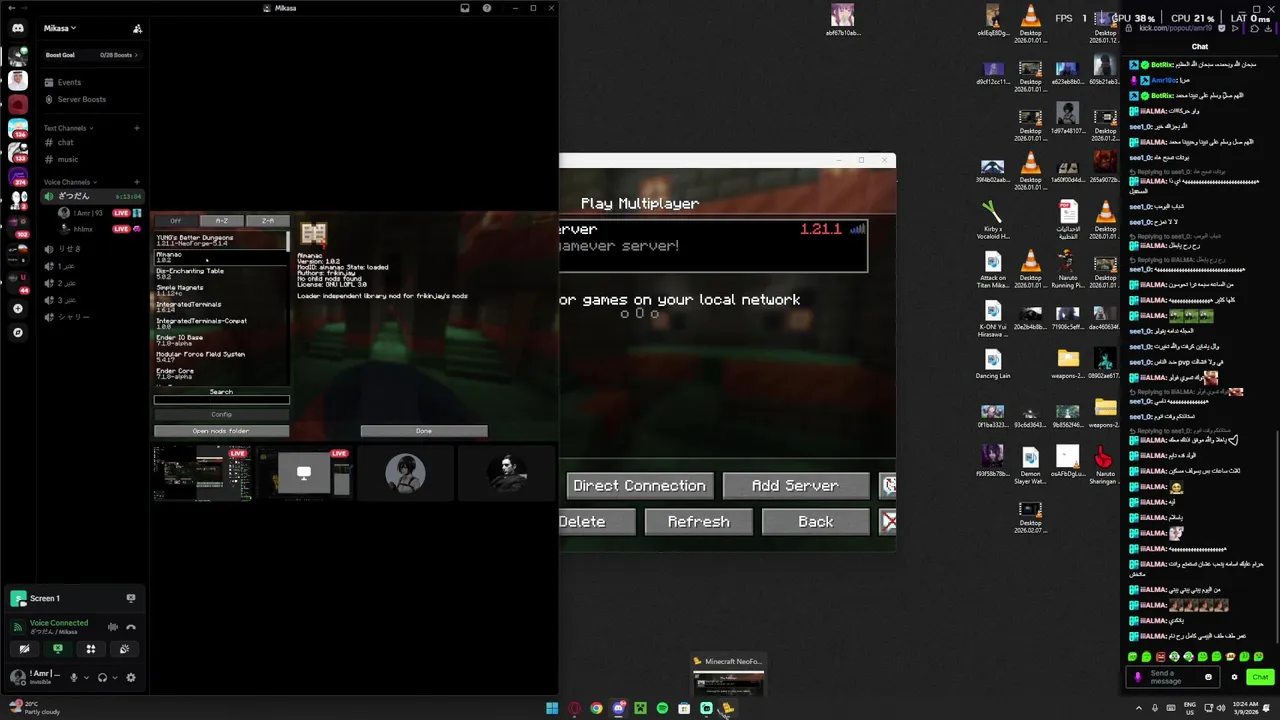The image size is (1280, 720).
Task: Click Open mods folder in stream
Action: click(221, 431)
